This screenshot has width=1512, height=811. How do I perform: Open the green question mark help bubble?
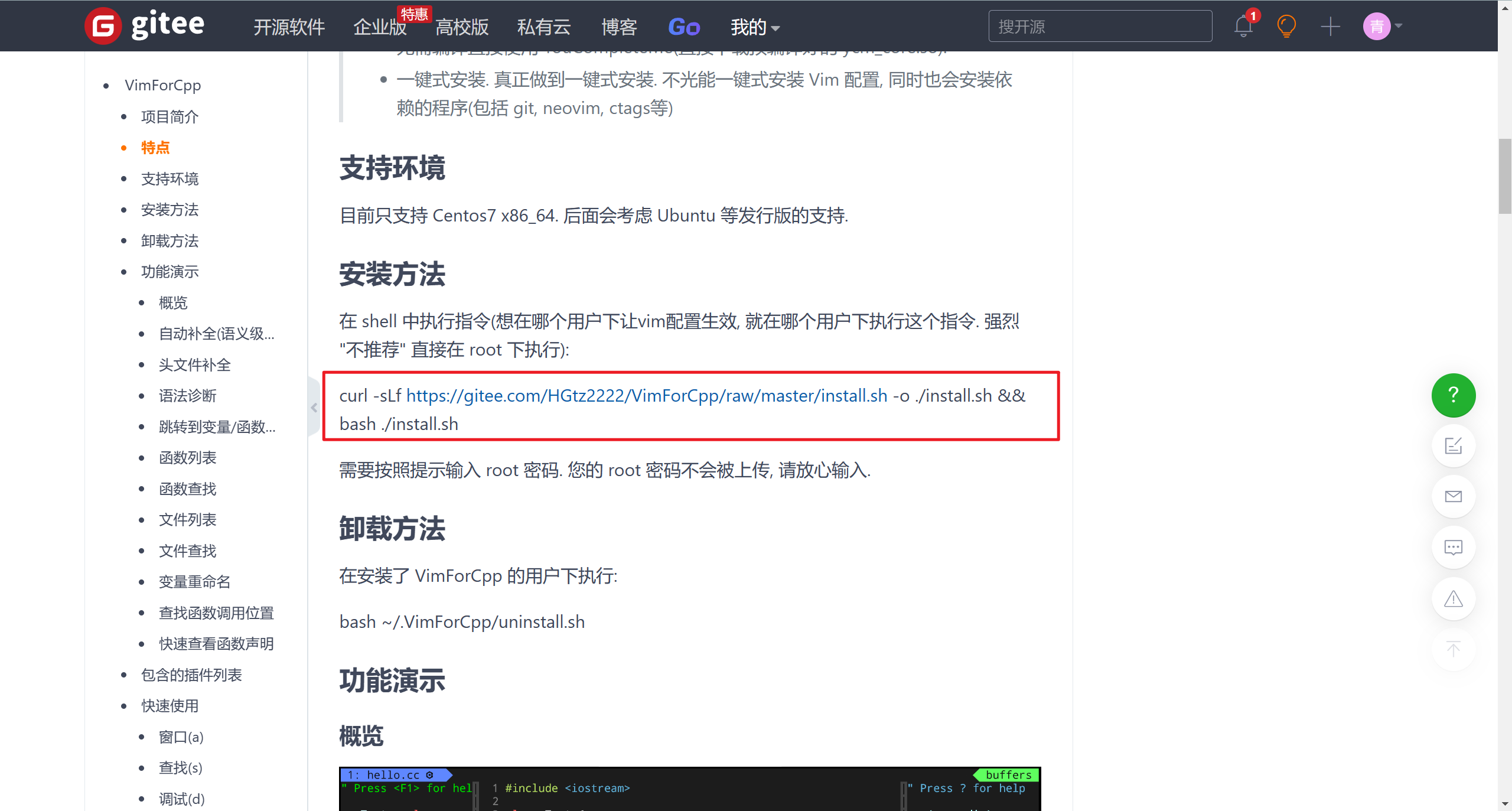1454,395
